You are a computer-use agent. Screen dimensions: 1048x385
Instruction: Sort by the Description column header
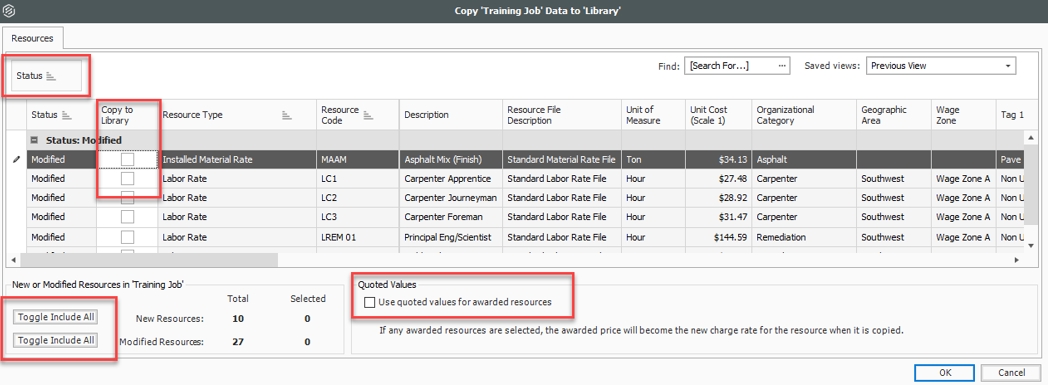[x=450, y=115]
